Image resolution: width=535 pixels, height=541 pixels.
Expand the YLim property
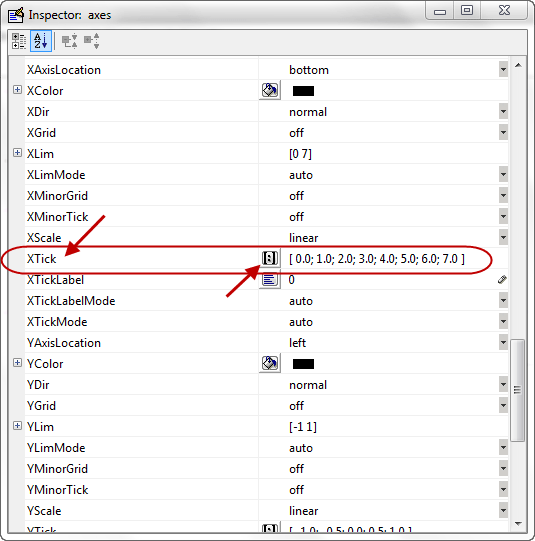(17, 425)
